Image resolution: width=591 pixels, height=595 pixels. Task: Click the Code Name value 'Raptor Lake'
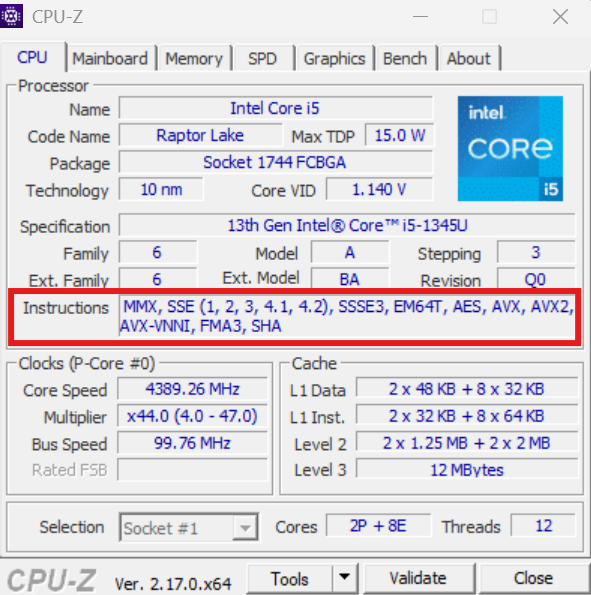pyautogui.click(x=200, y=135)
